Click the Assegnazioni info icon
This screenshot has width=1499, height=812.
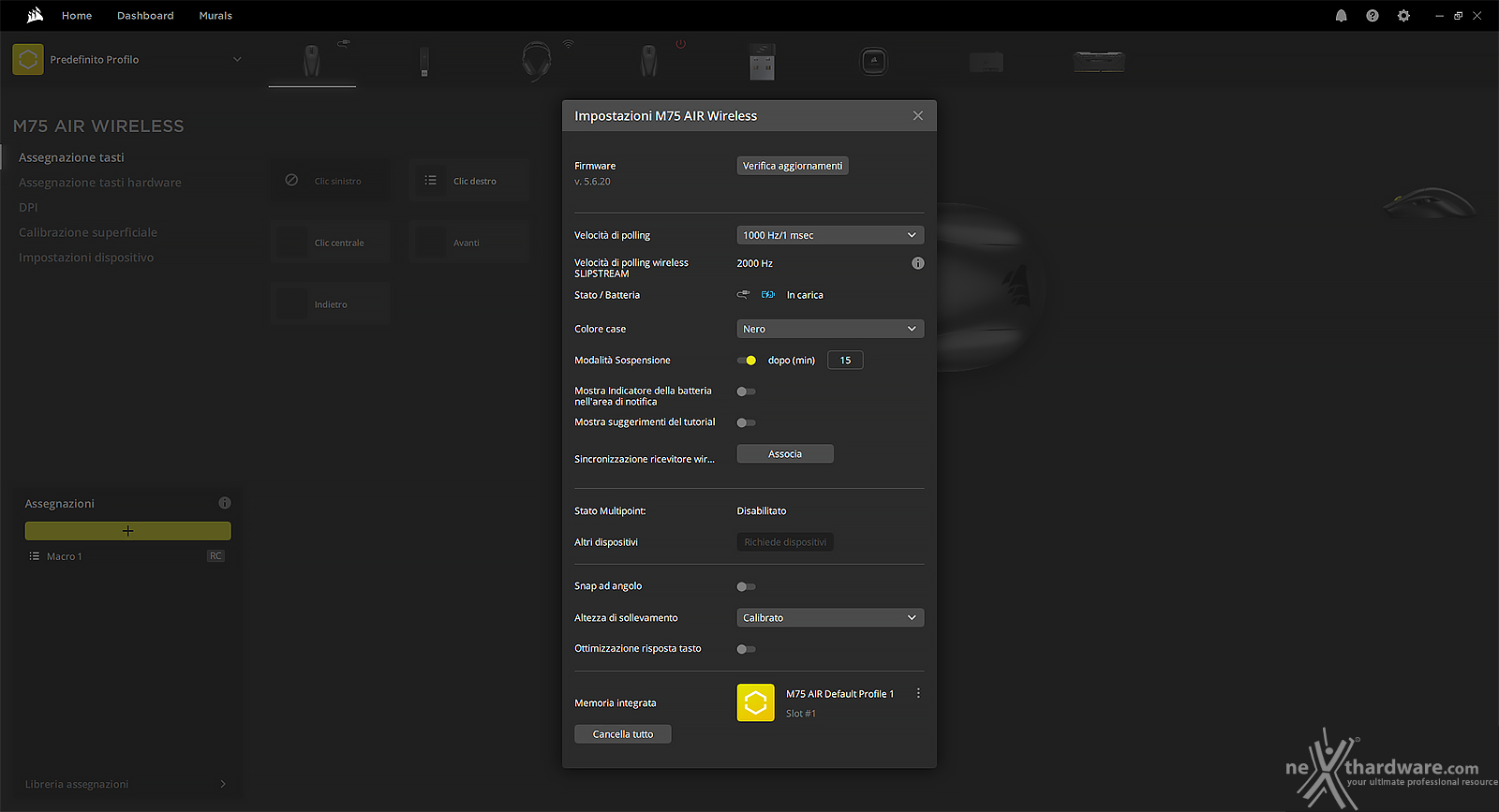point(225,503)
